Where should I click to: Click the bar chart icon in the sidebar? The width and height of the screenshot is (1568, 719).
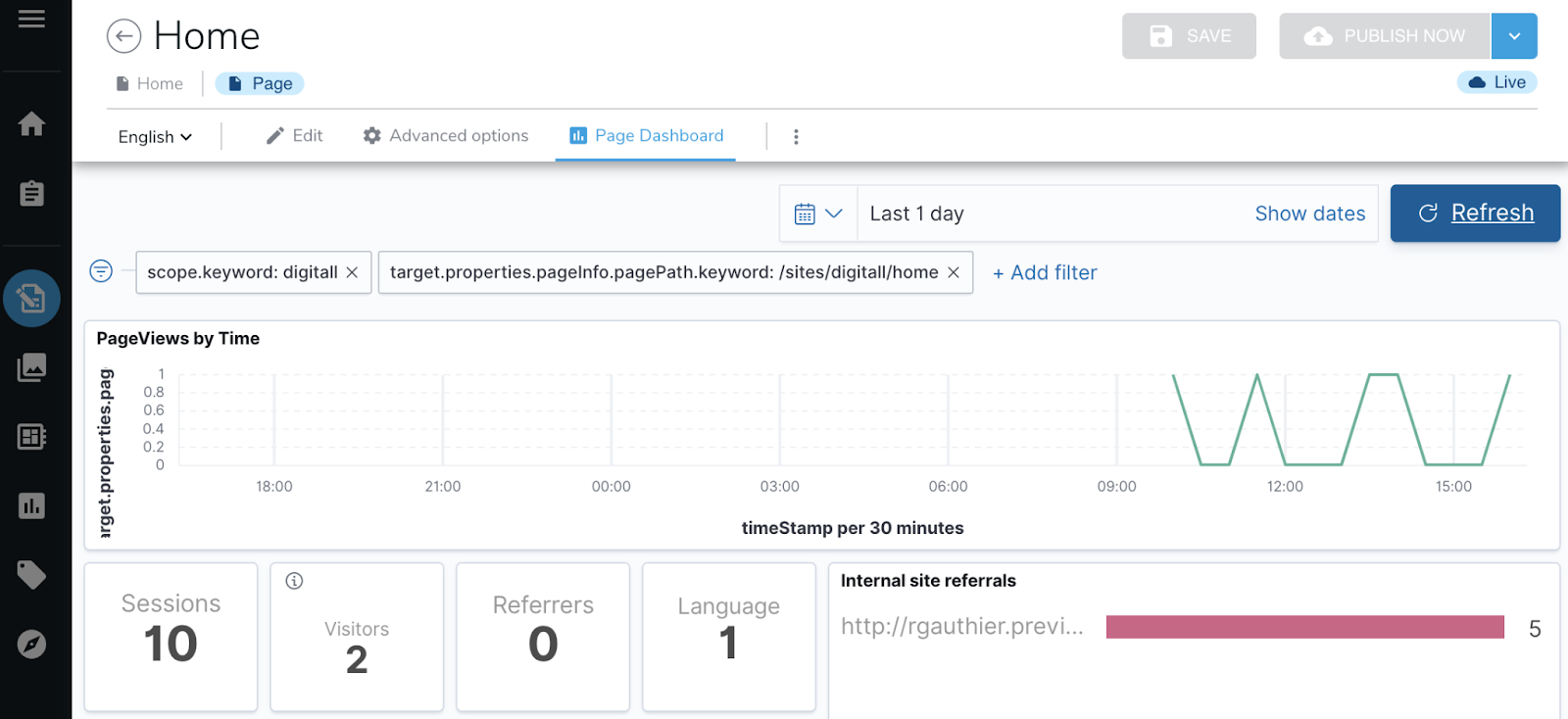click(x=31, y=506)
